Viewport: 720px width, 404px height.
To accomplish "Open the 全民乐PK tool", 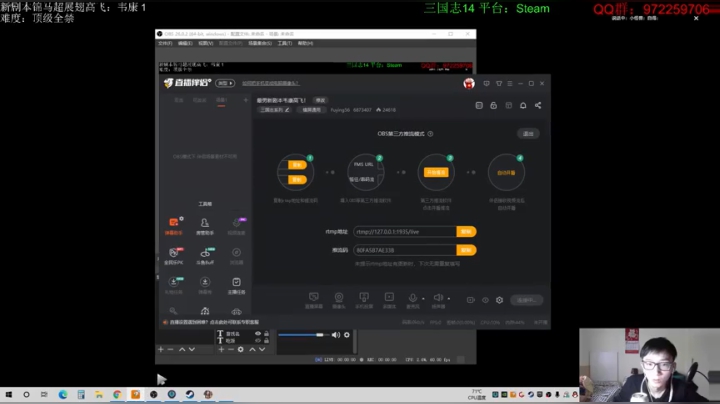I will (x=174, y=256).
